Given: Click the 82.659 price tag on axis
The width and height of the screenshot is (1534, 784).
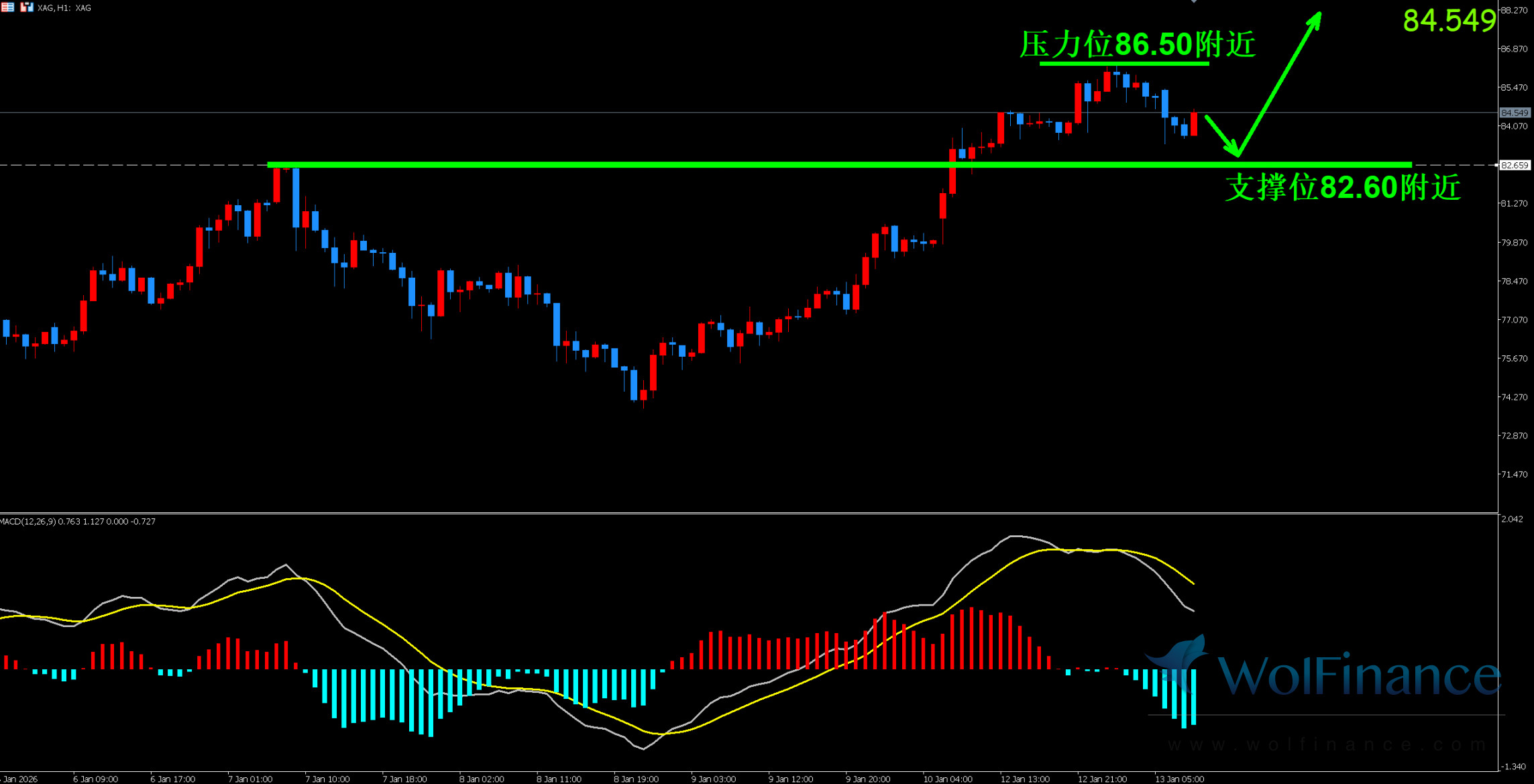Looking at the screenshot, I should tap(1515, 165).
